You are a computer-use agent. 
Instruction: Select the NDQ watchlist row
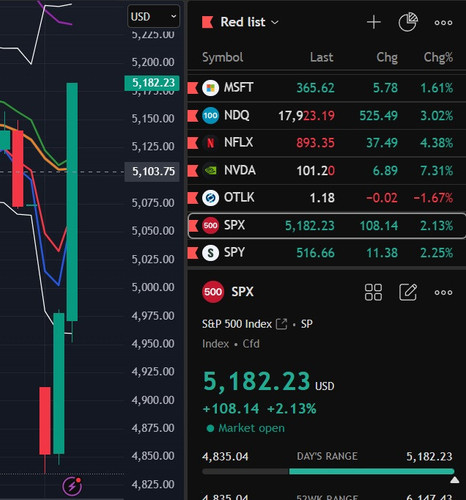(327, 116)
